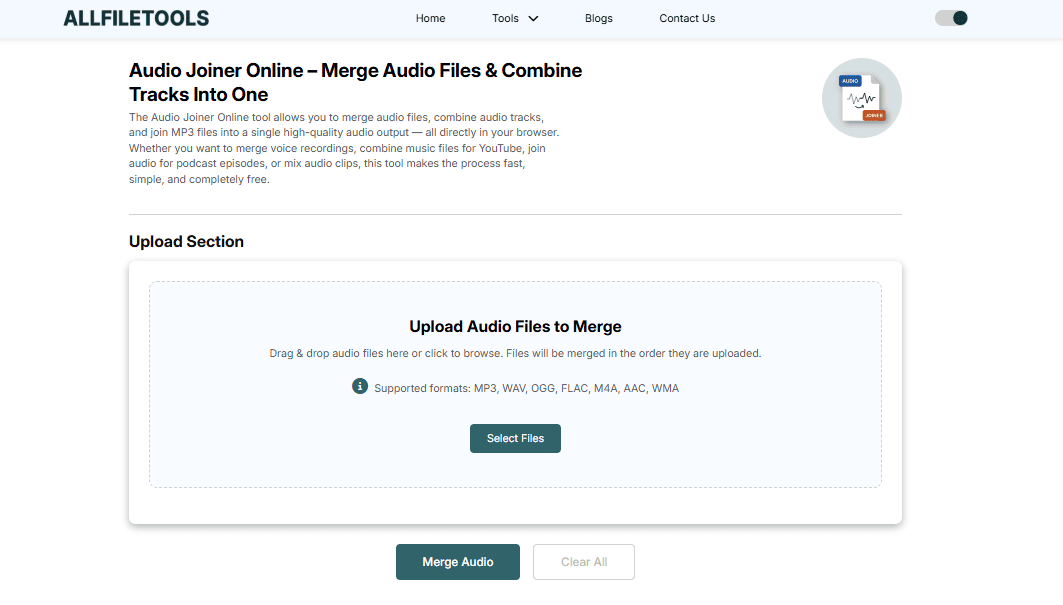Viewport: 1063px width, 605px height.
Task: Click the ALLFILETOOLS site logo
Action: tap(136, 18)
